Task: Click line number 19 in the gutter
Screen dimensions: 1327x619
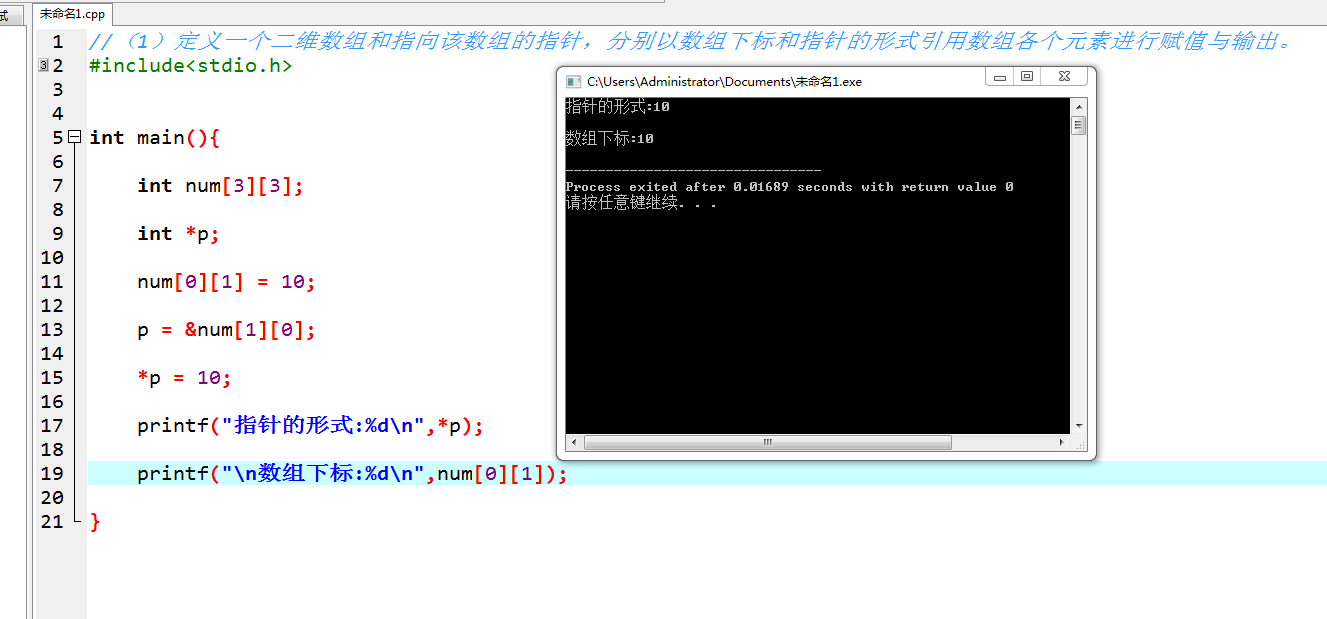Action: pyautogui.click(x=52, y=473)
